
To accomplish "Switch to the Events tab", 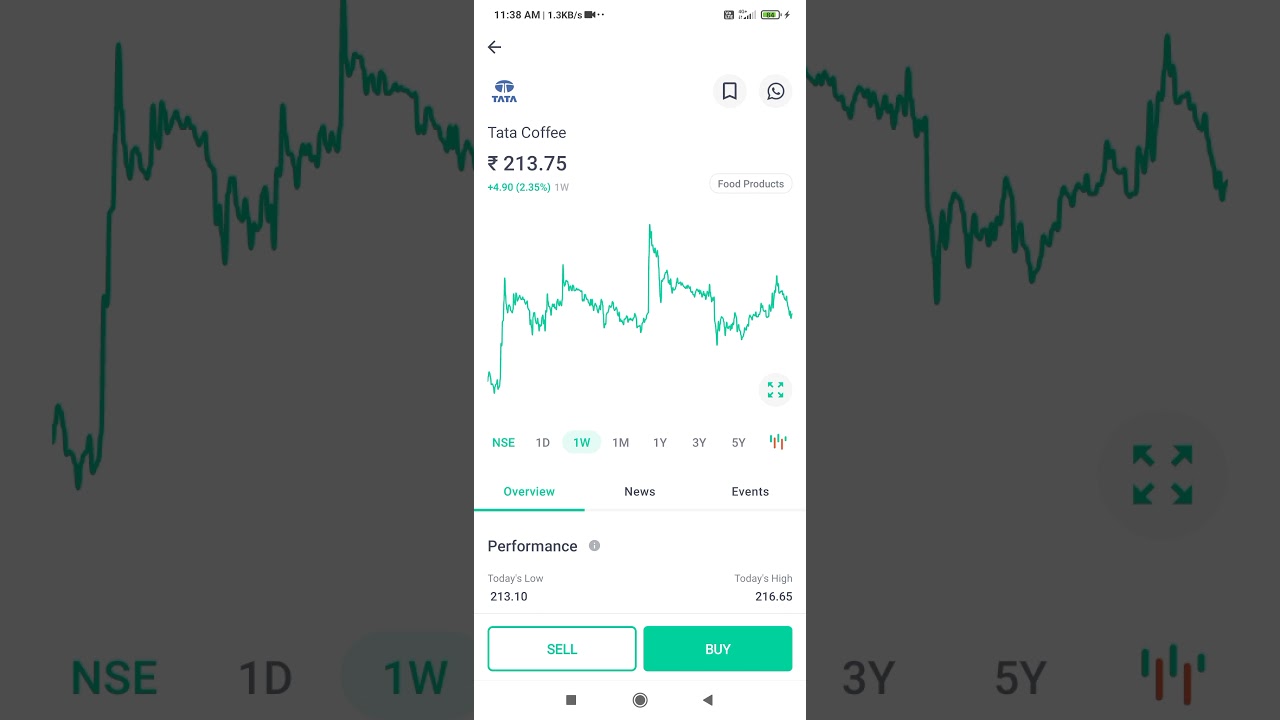I will click(x=750, y=491).
